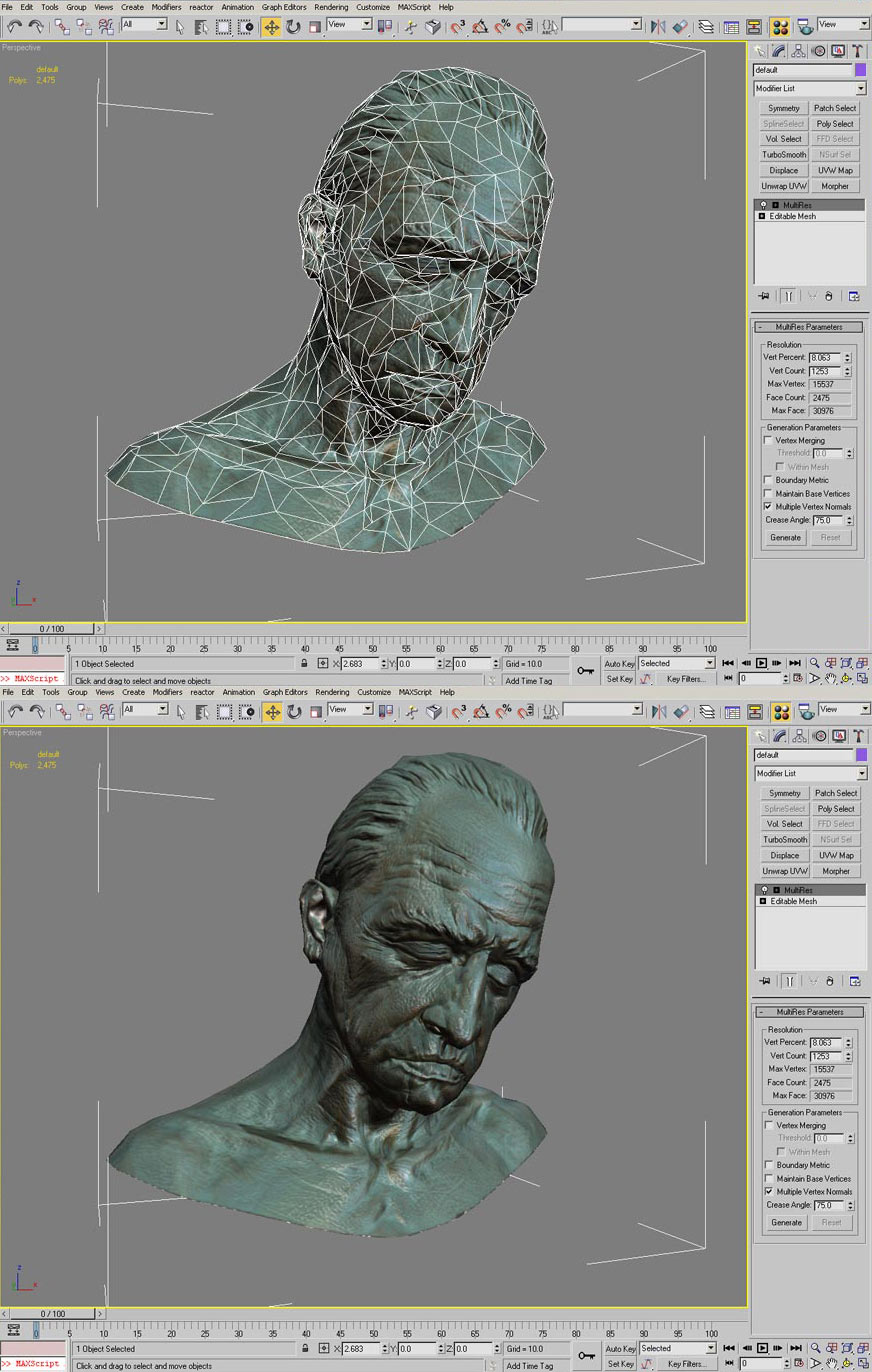Toggle Percent Snap in the lower window toolbar
This screenshot has height=1372, width=872.
(502, 712)
